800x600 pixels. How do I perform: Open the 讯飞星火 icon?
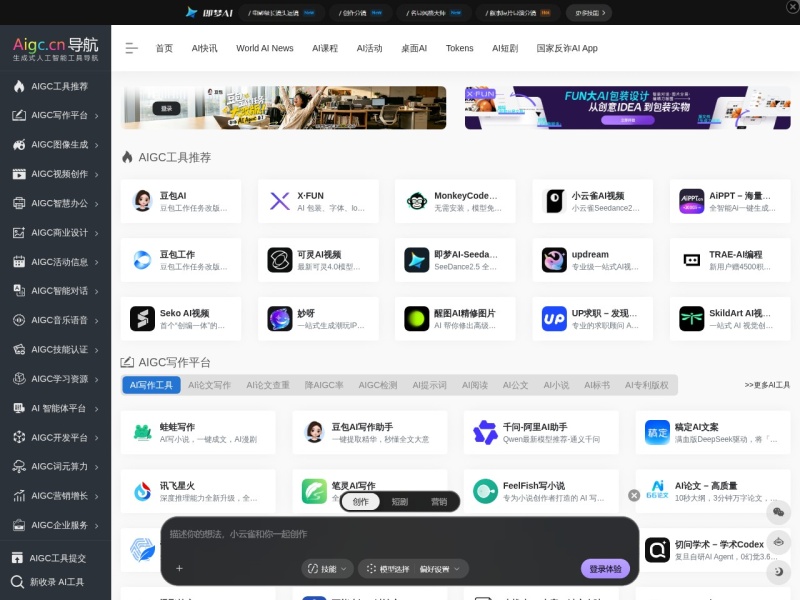(x=142, y=491)
